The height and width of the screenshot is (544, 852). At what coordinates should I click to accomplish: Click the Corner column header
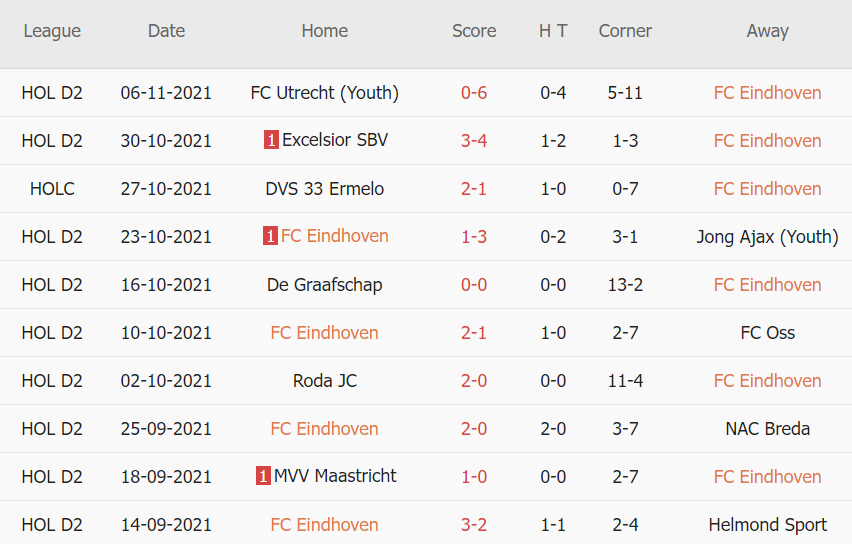click(x=625, y=31)
